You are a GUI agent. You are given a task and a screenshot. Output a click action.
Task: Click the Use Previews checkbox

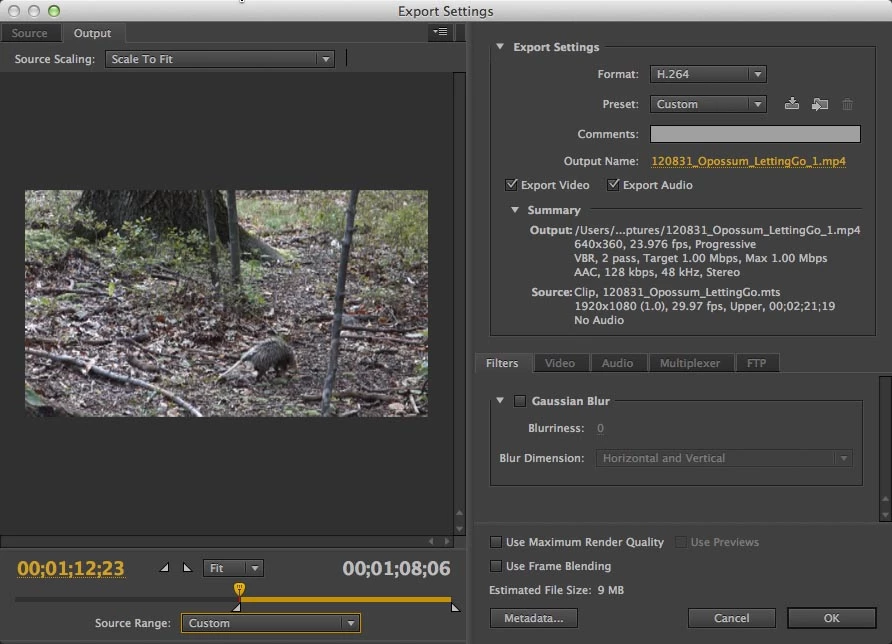click(x=680, y=542)
